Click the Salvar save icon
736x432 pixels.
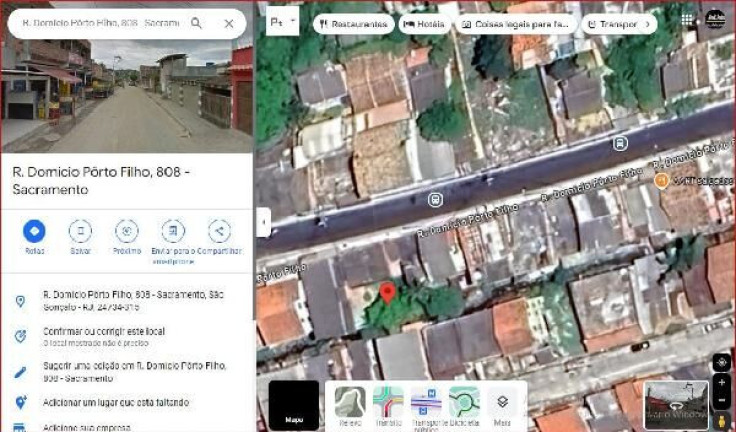point(80,231)
